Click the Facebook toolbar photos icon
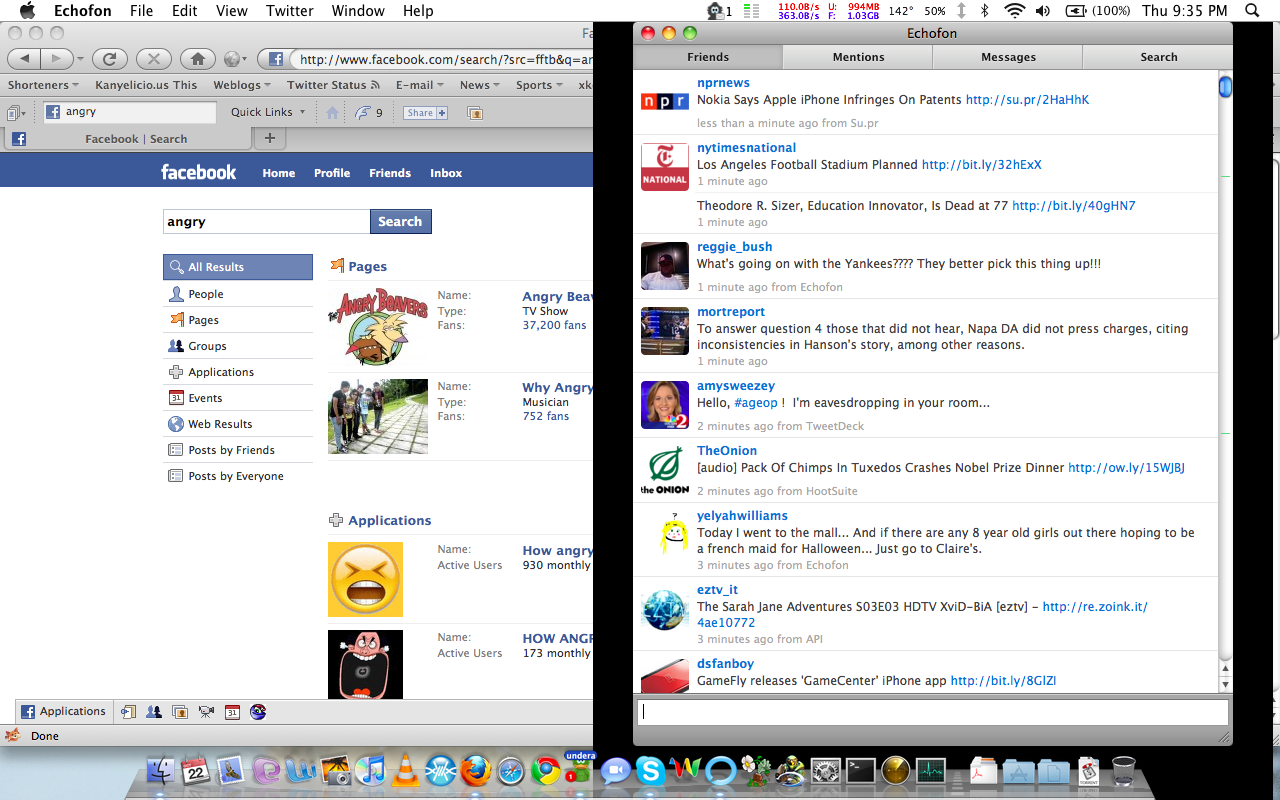1280x800 pixels. coord(474,113)
